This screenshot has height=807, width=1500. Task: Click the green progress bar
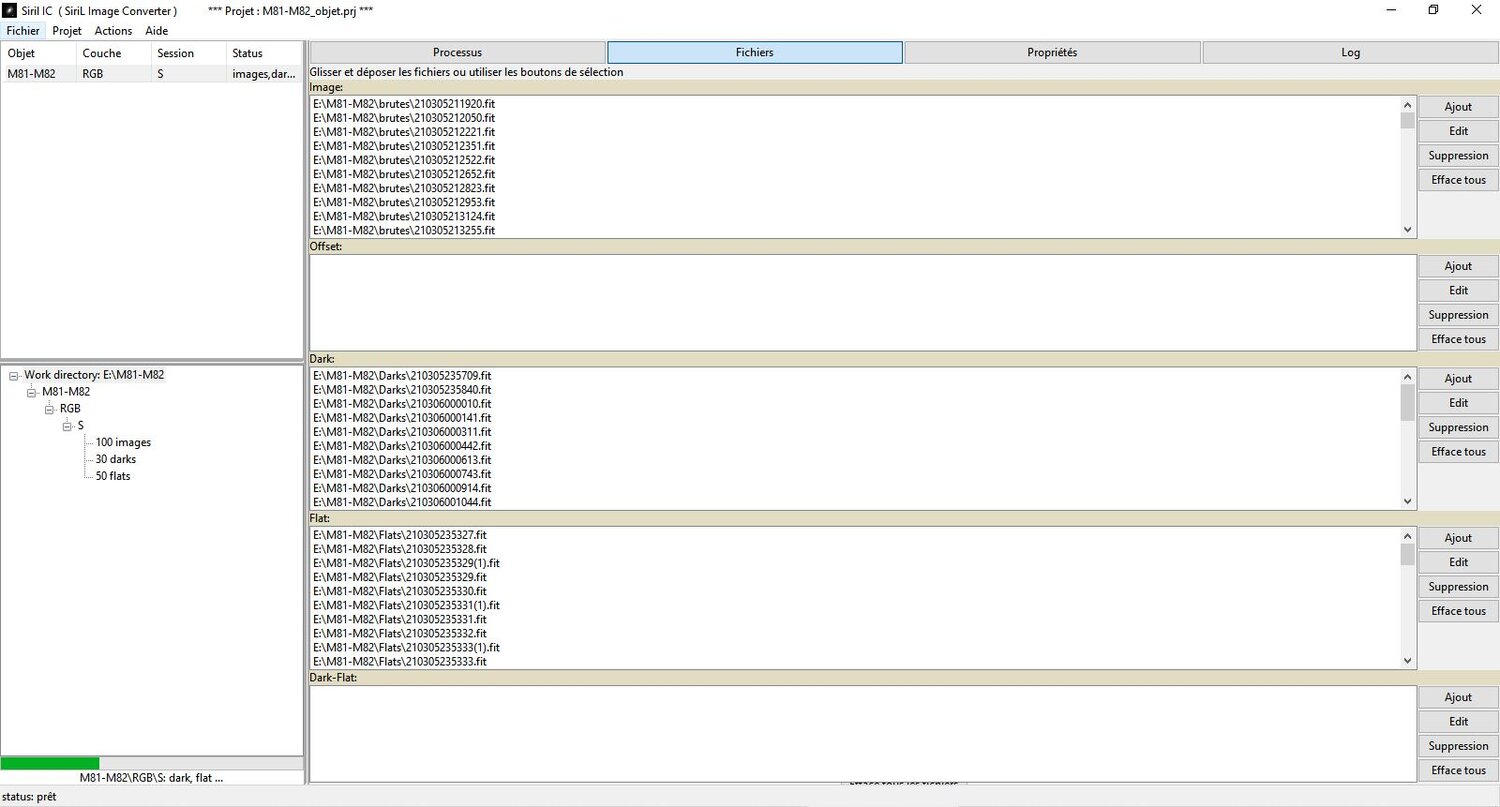tap(50, 763)
